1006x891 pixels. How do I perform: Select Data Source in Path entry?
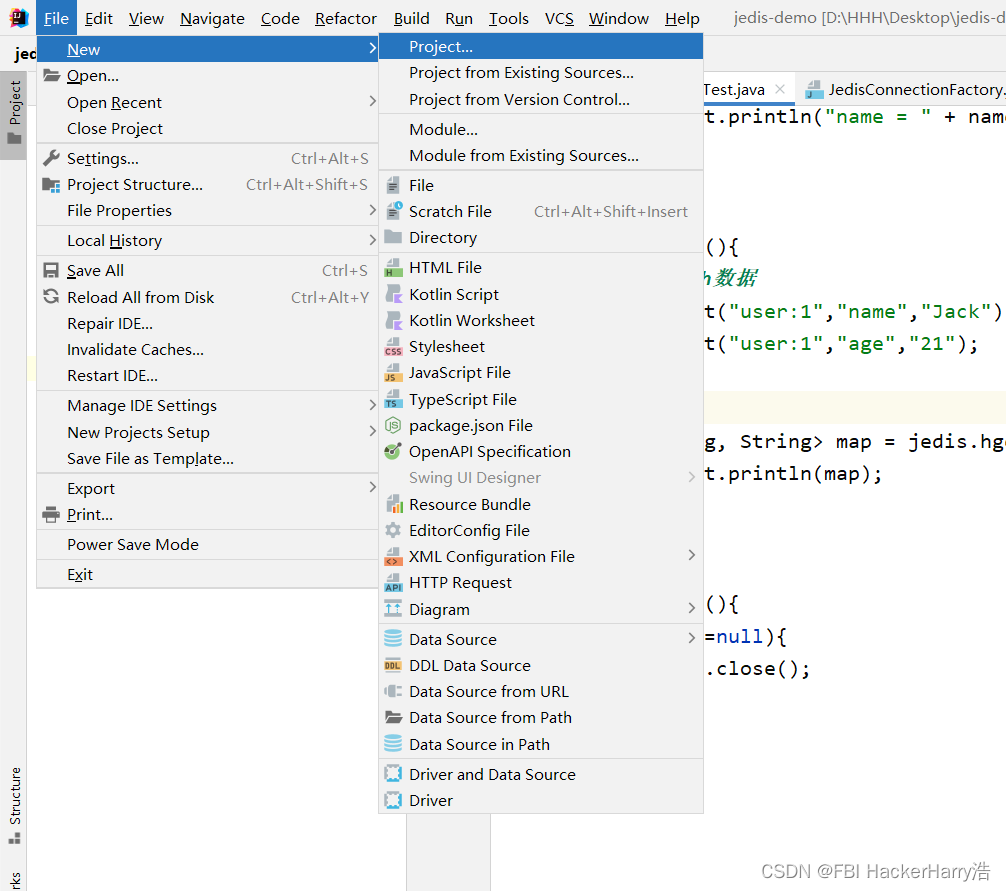tap(540, 744)
